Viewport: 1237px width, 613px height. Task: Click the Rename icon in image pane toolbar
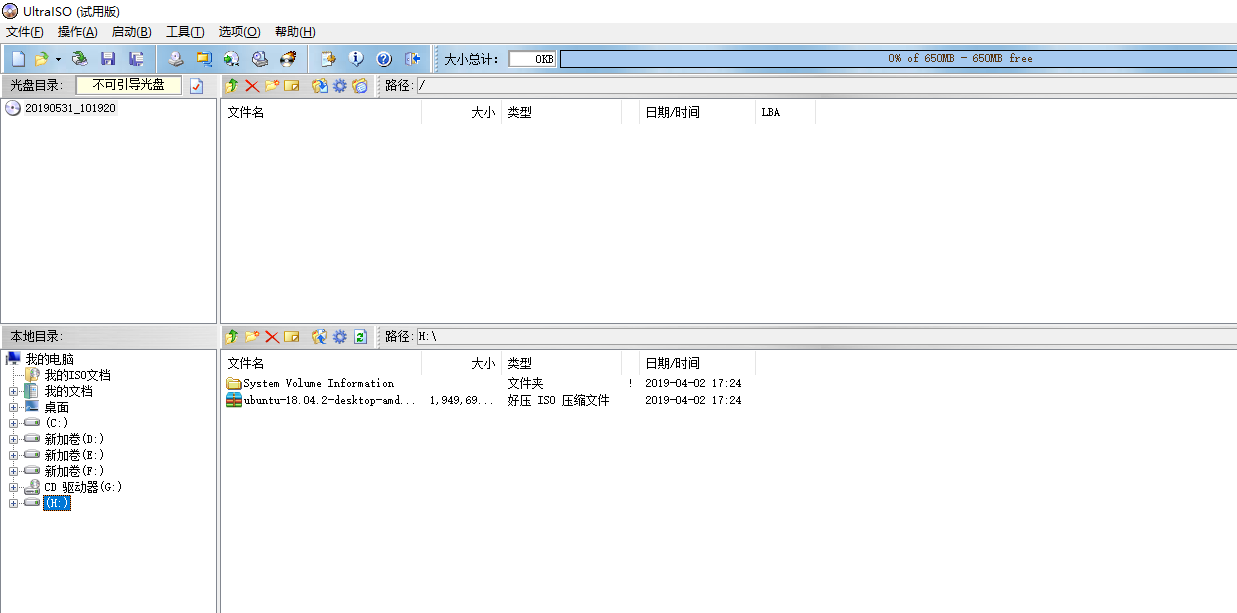(292, 86)
